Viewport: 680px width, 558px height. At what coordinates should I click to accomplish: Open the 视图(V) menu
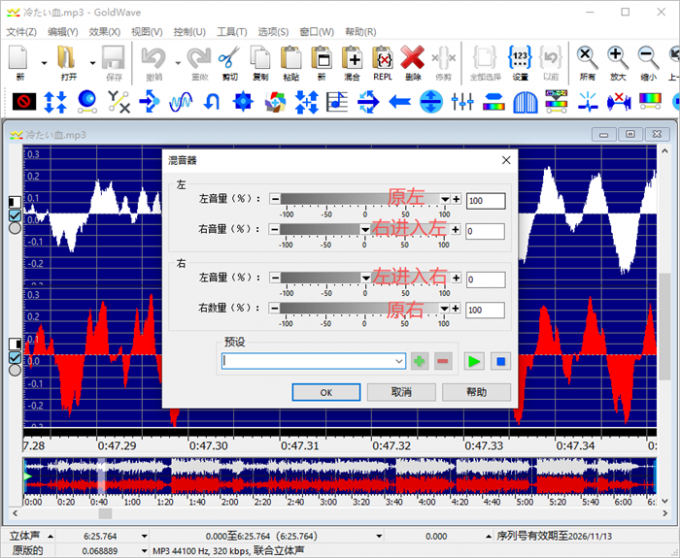tap(147, 32)
